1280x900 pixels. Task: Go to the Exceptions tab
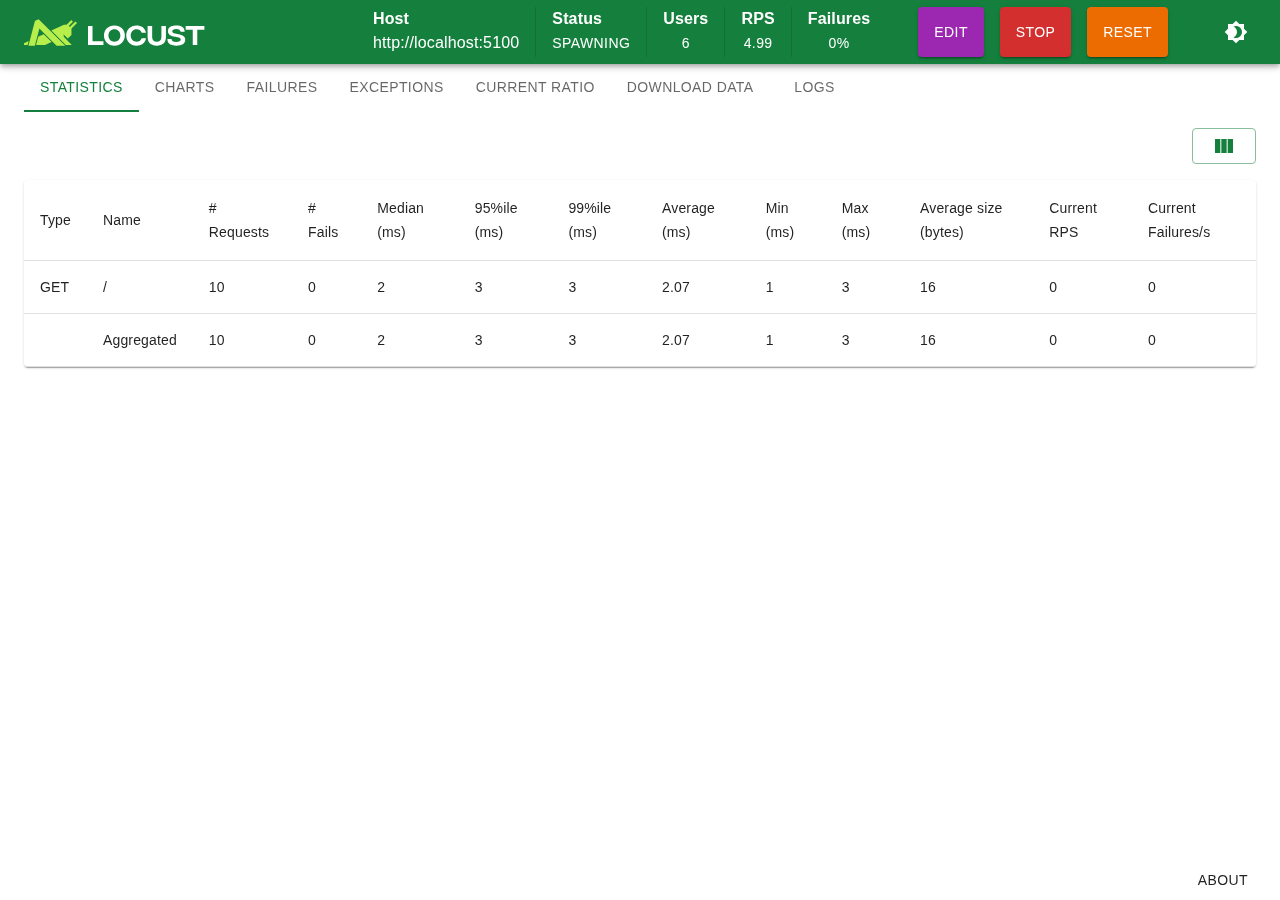pos(397,87)
